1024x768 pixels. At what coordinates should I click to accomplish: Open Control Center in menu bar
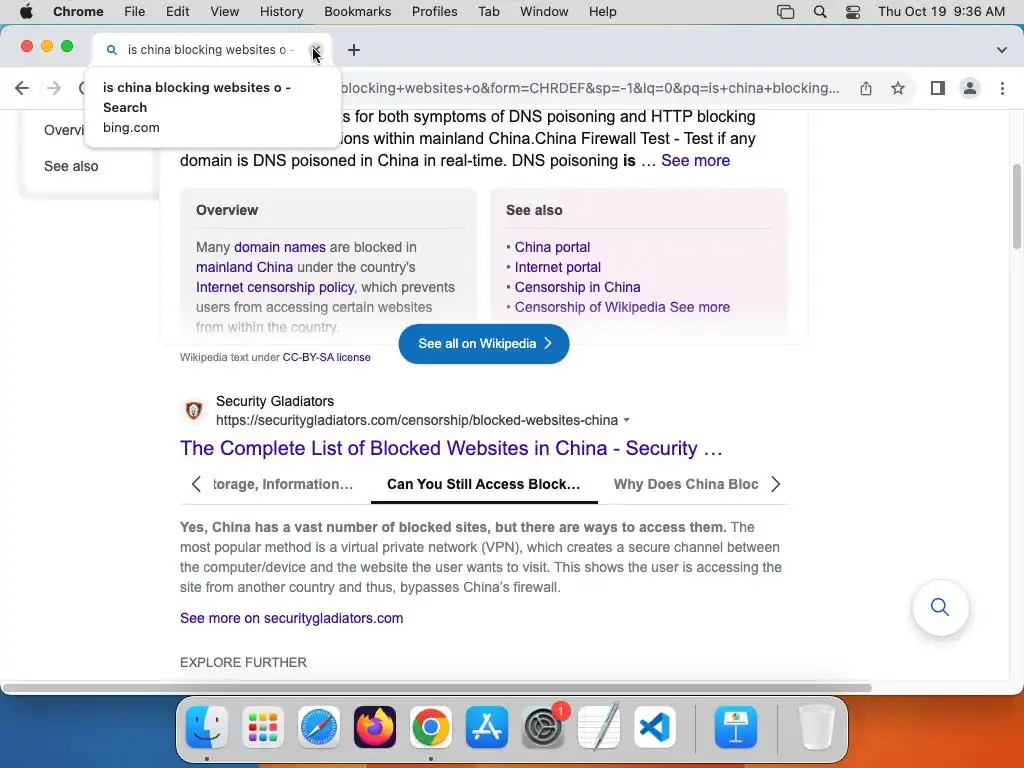pos(853,12)
